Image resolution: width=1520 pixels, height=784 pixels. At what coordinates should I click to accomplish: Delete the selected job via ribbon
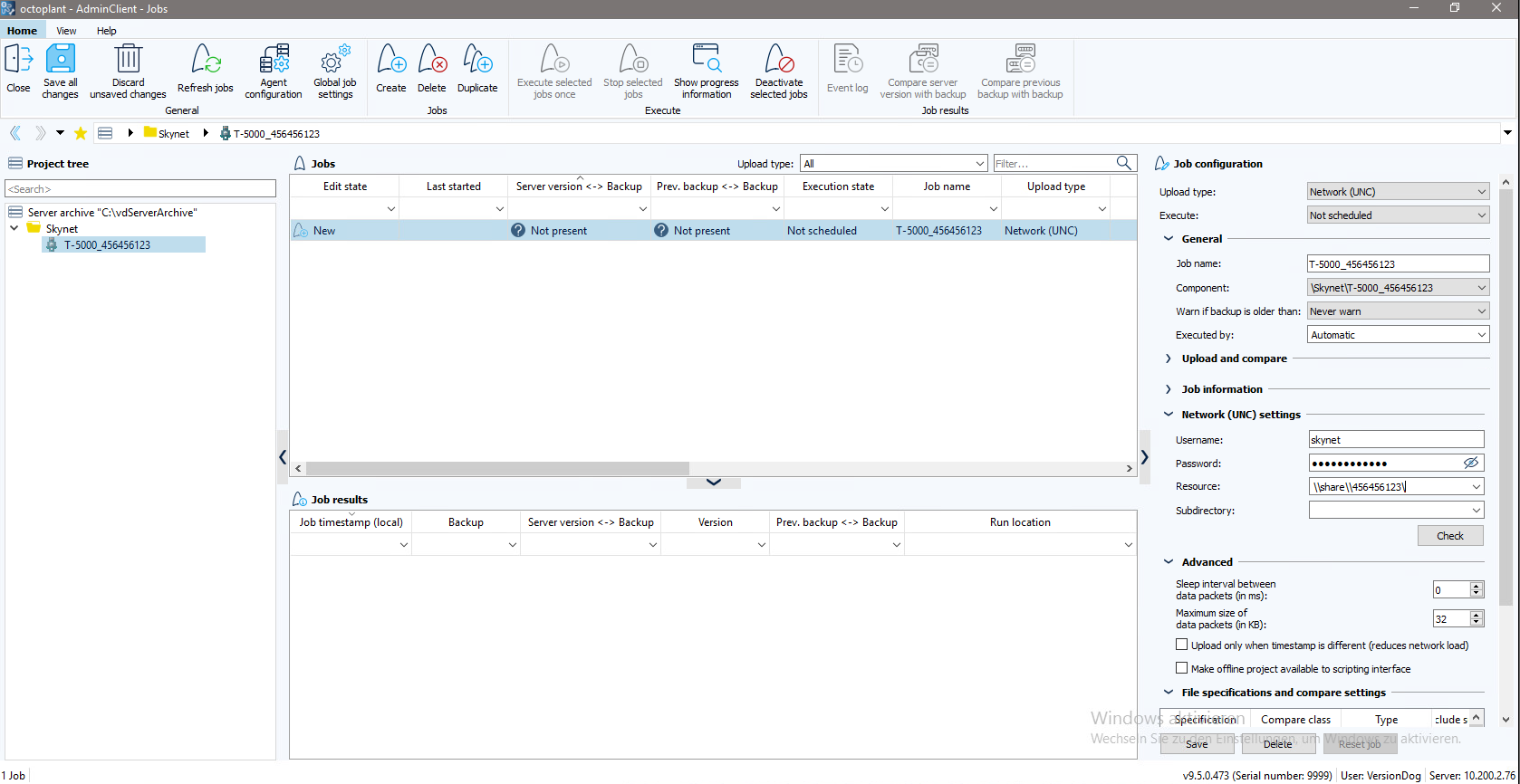(x=432, y=60)
